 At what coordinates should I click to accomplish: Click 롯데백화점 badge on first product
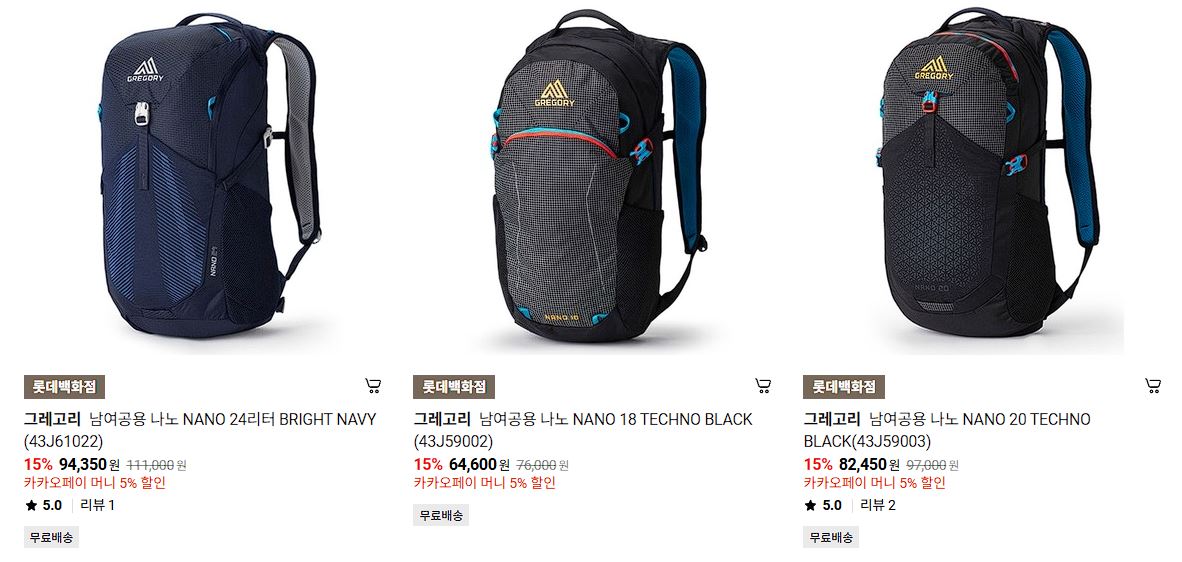[64, 387]
